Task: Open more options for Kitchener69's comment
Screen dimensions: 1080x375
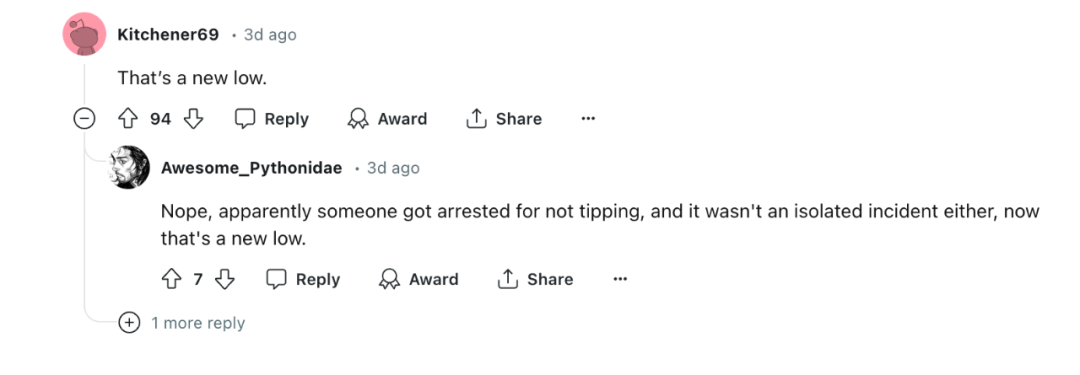Action: [x=588, y=119]
